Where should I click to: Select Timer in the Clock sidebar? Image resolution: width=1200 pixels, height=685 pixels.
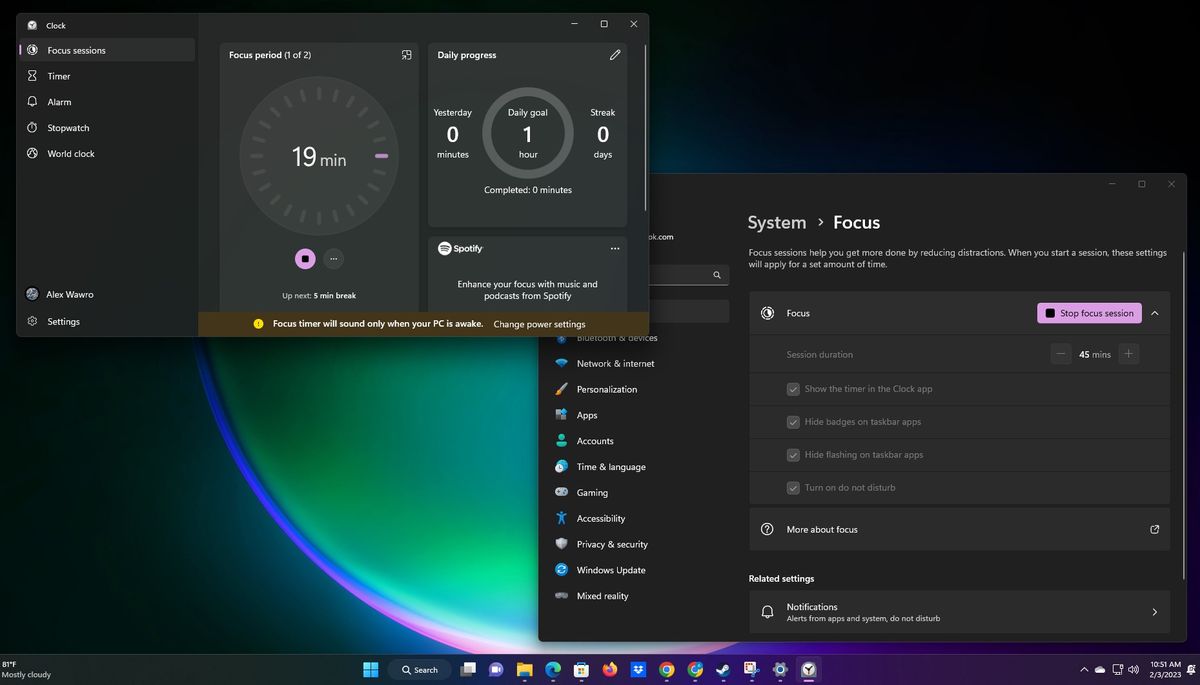58,75
